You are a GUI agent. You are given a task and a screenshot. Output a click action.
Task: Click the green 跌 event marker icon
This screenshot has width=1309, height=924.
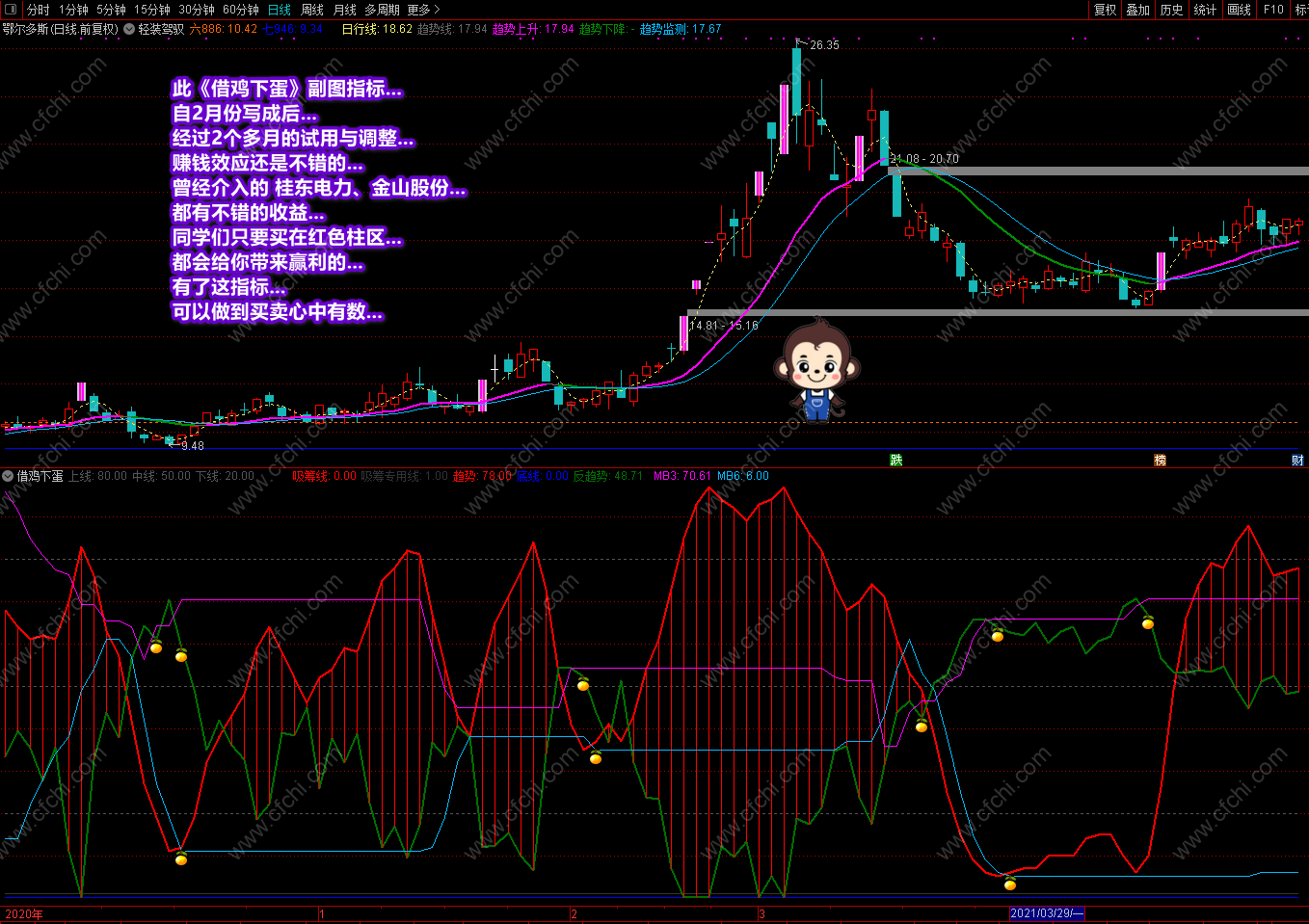[x=896, y=460]
